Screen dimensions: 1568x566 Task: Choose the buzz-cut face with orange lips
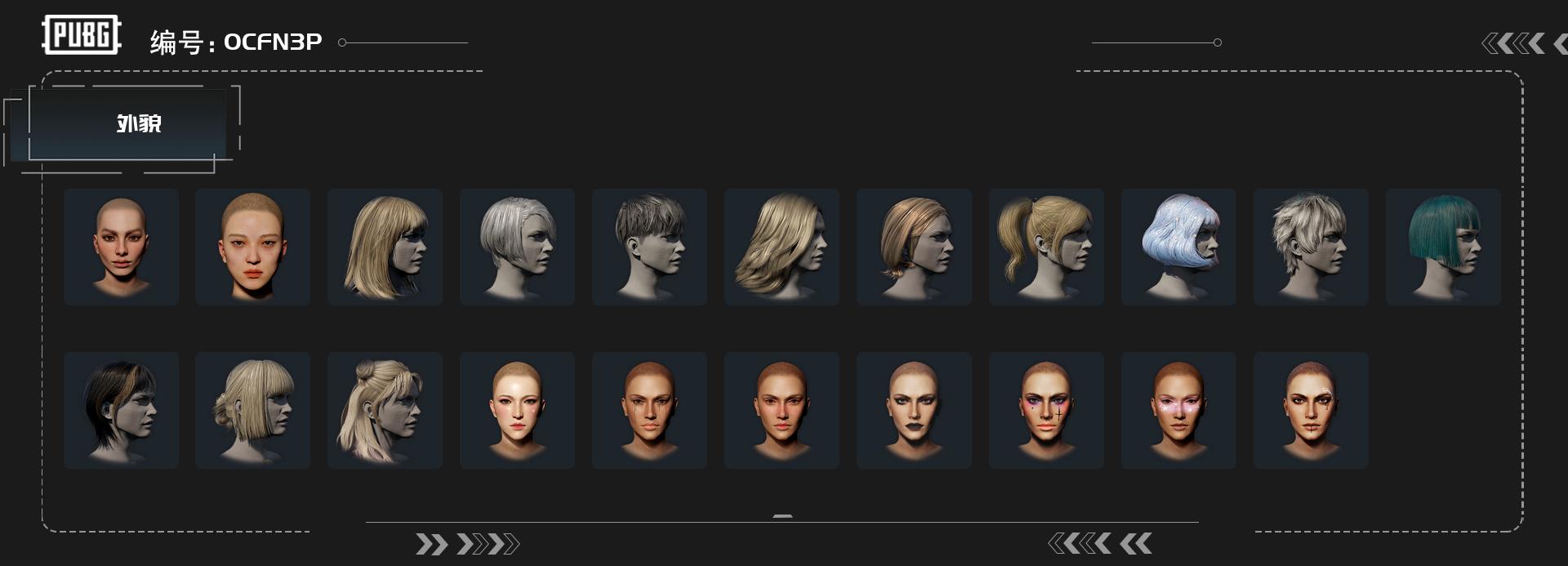pyautogui.click(x=252, y=247)
